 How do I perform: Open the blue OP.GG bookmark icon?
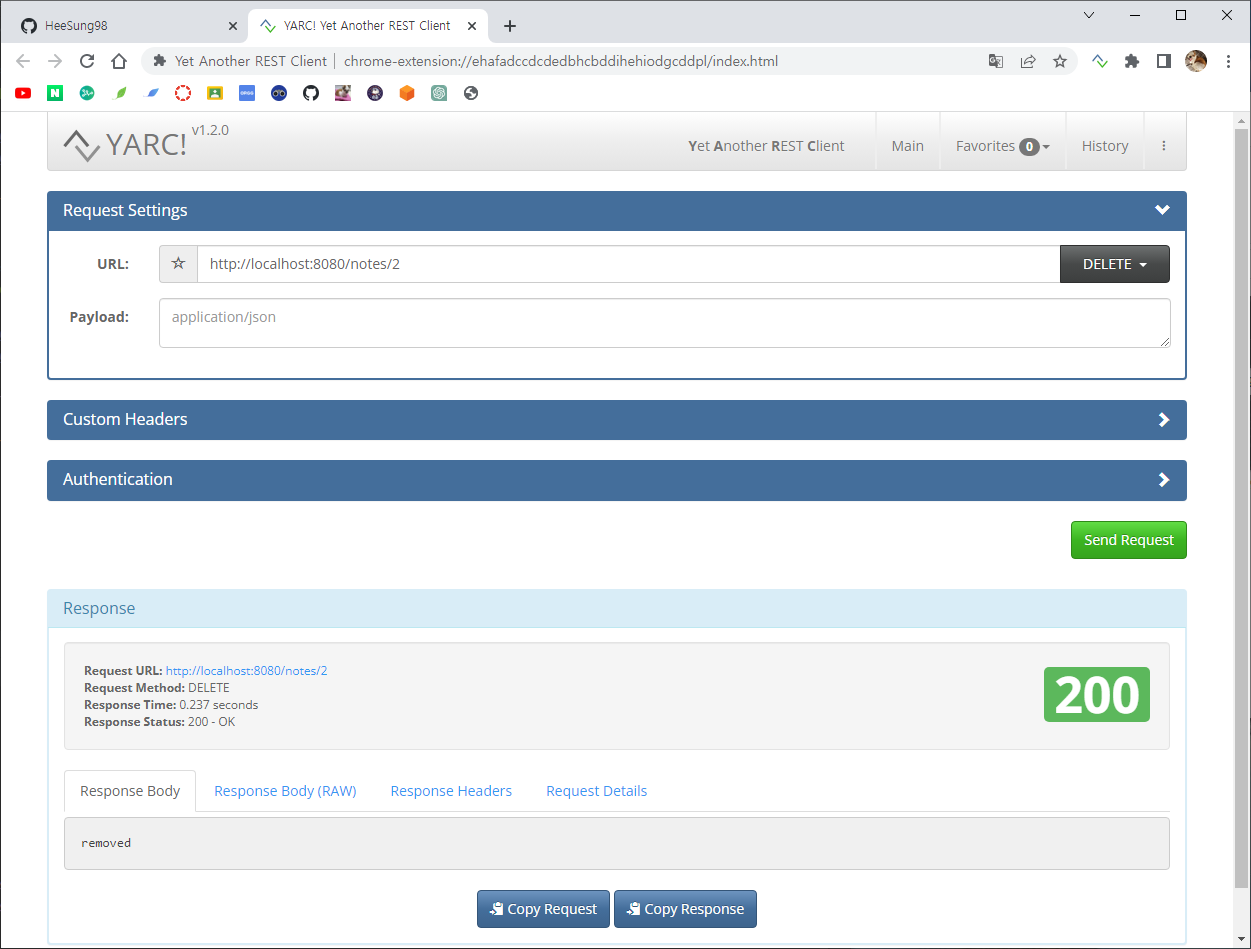(247, 93)
